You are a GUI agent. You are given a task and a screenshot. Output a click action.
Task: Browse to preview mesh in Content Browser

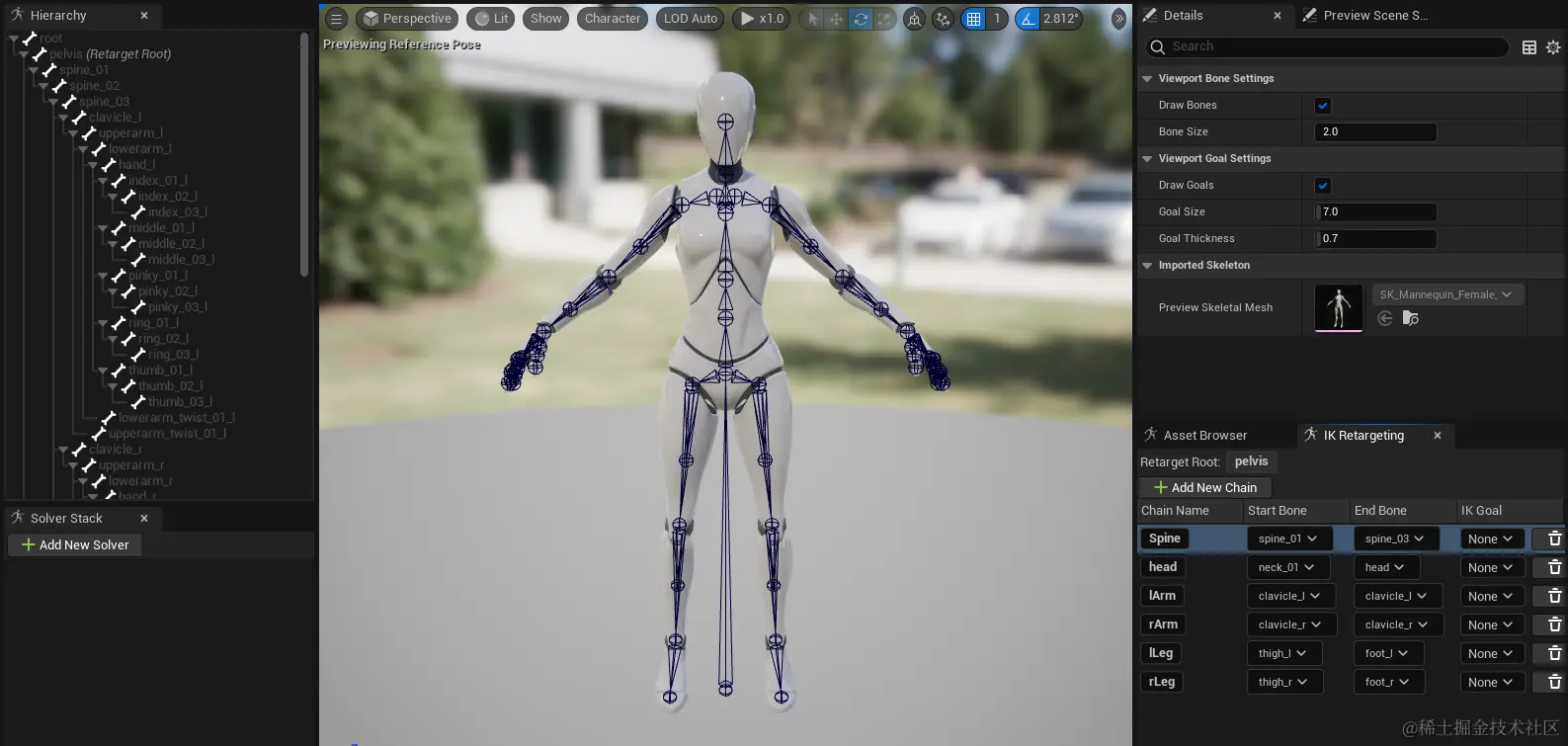1411,318
